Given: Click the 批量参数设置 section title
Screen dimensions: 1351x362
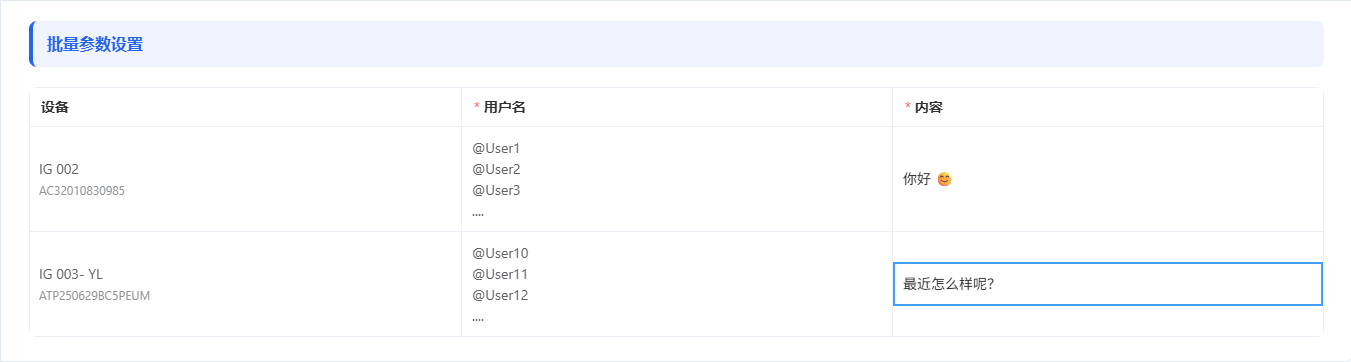Looking at the screenshot, I should 95,44.
